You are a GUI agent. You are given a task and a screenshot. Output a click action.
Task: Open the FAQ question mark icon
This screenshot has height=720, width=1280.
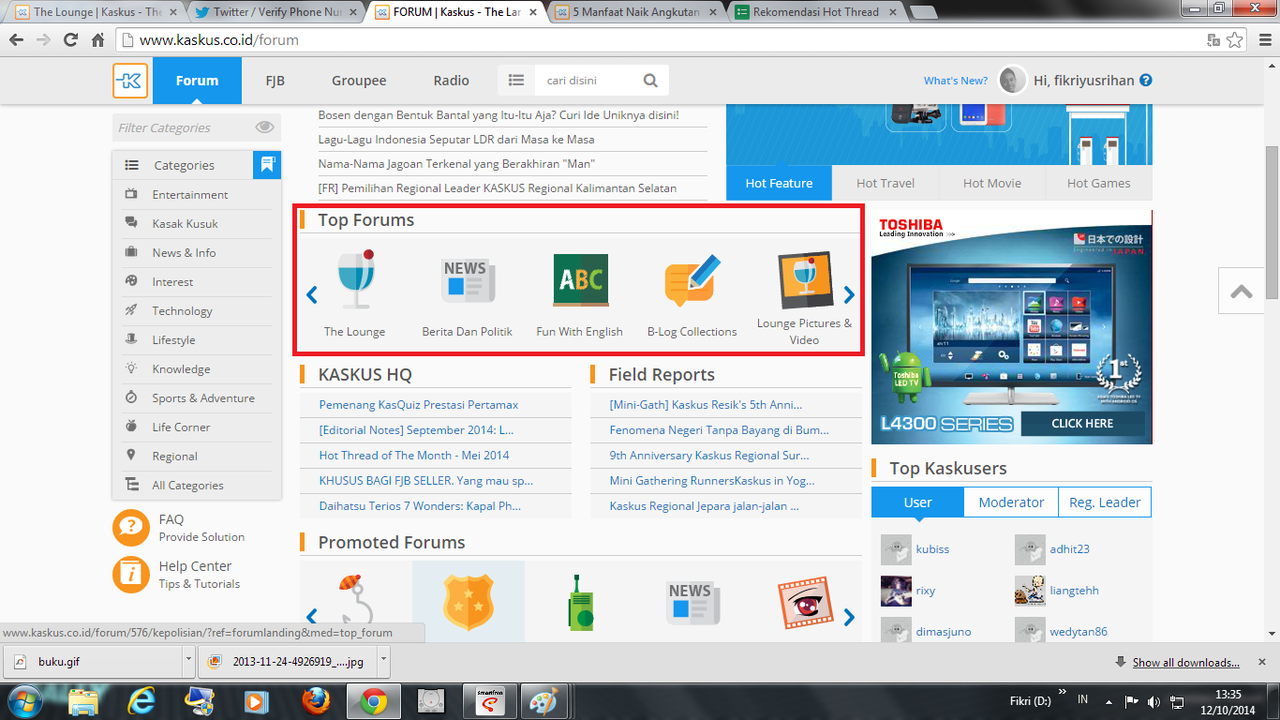pos(131,527)
